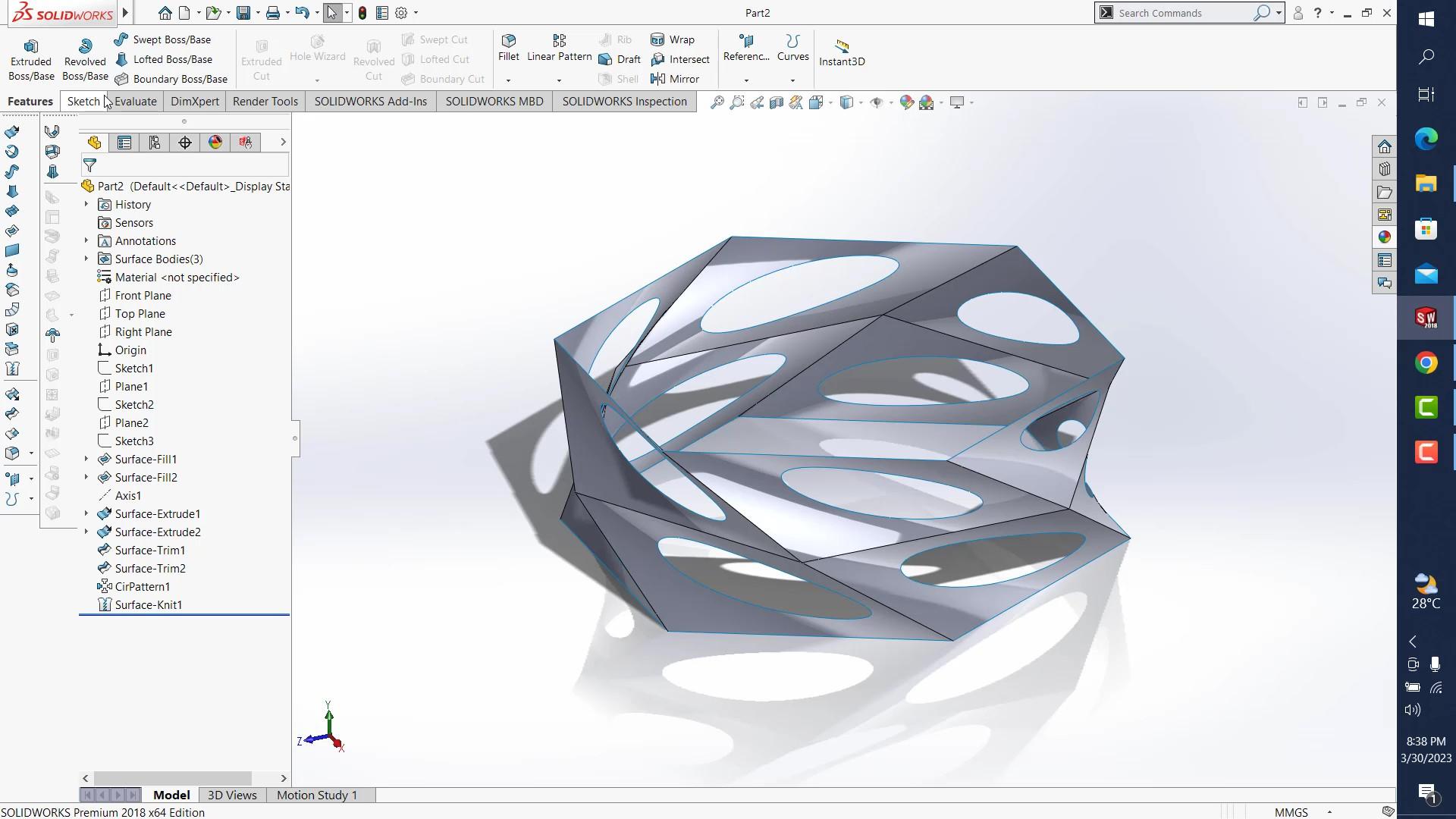The image size is (1456, 819).
Task: Click the Draft feature icon
Action: coord(605,59)
